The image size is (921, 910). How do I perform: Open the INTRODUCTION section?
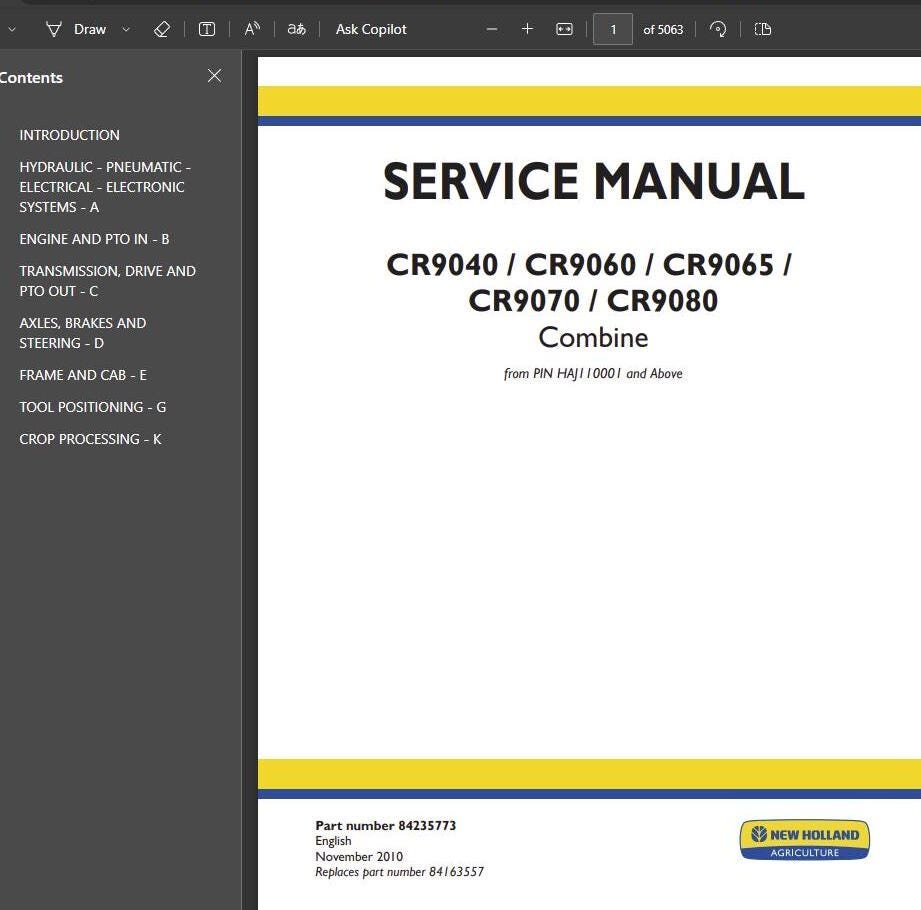(x=69, y=135)
